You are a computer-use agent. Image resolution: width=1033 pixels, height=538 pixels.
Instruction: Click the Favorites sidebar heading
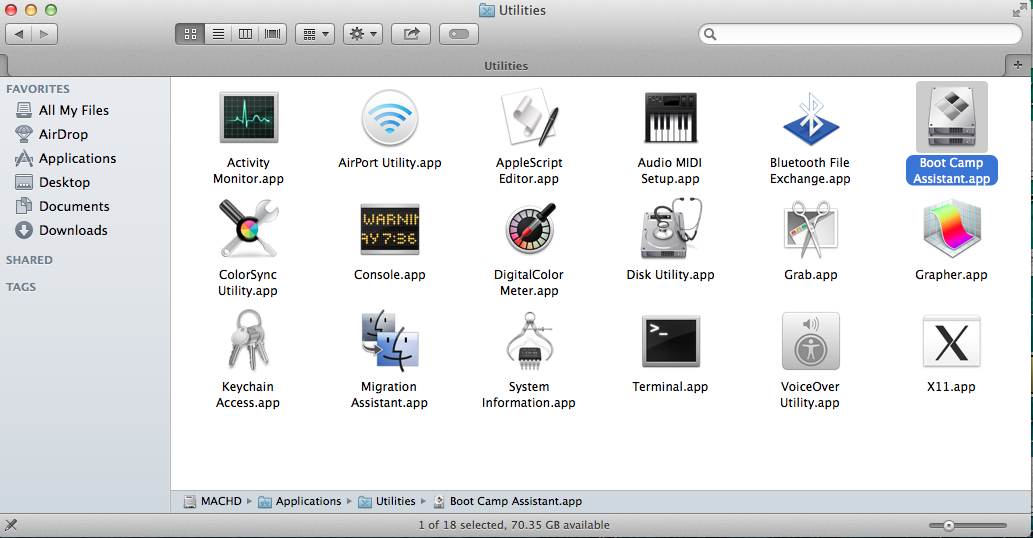tap(38, 89)
